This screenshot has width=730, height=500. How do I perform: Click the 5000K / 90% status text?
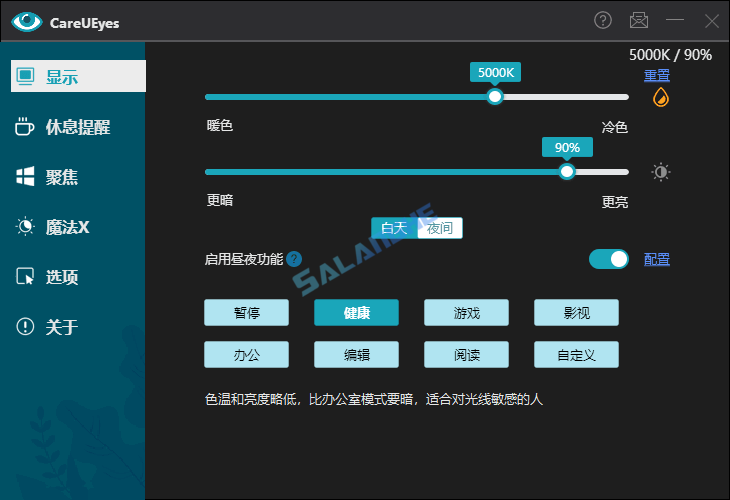pyautogui.click(x=670, y=55)
